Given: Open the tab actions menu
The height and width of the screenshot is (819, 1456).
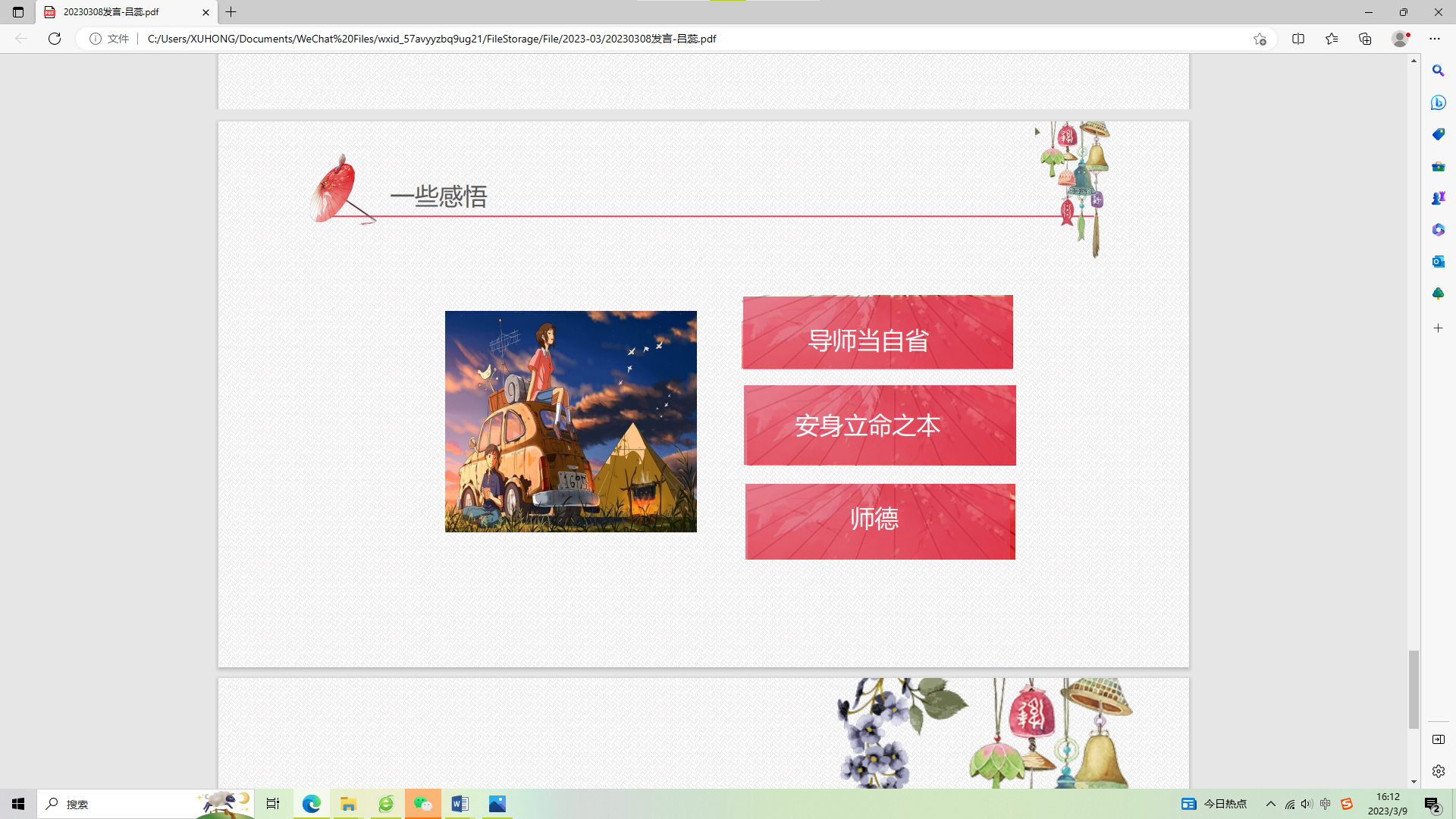Looking at the screenshot, I should tap(18, 12).
